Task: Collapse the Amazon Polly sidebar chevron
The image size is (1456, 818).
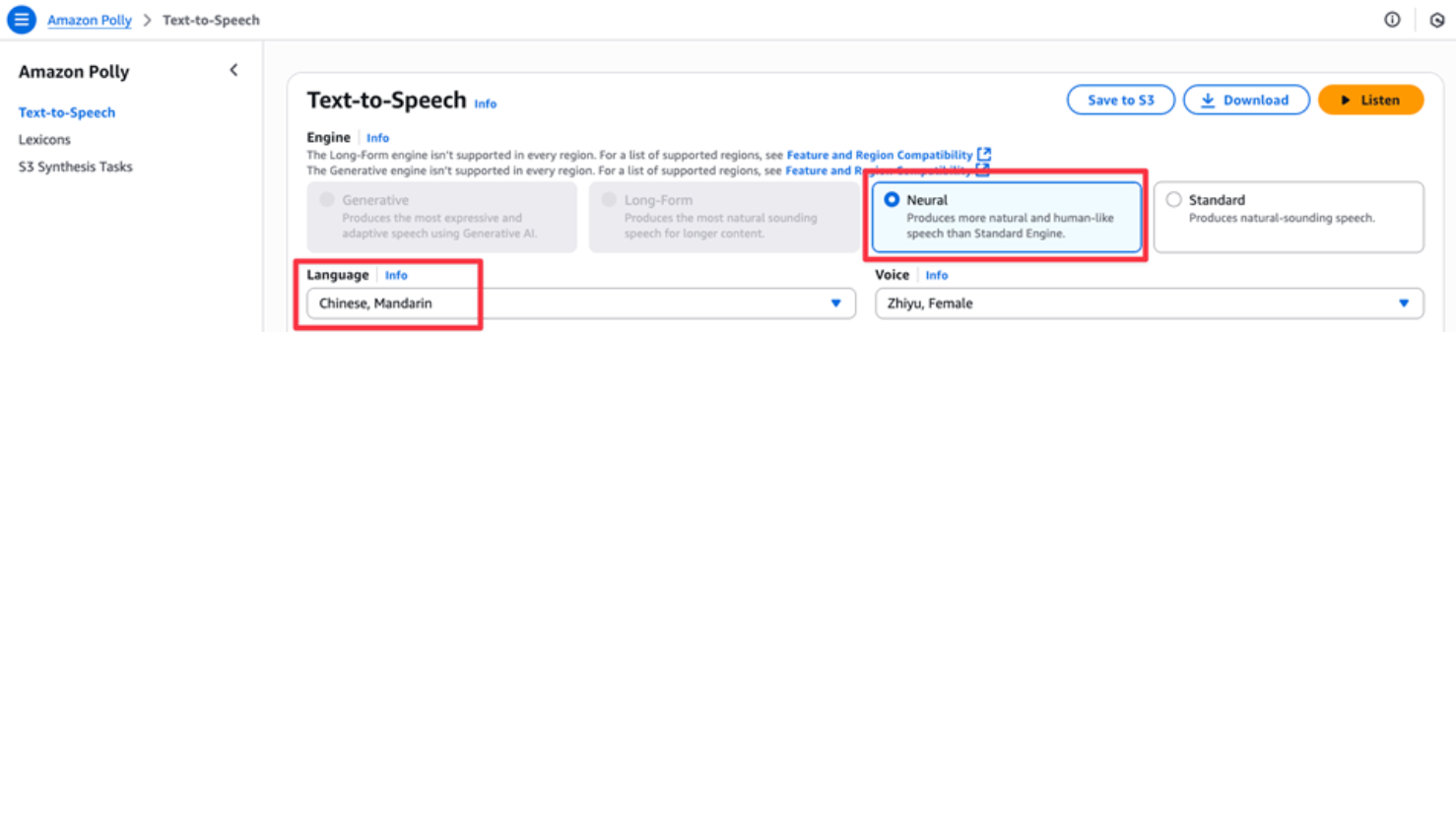Action: 233,70
